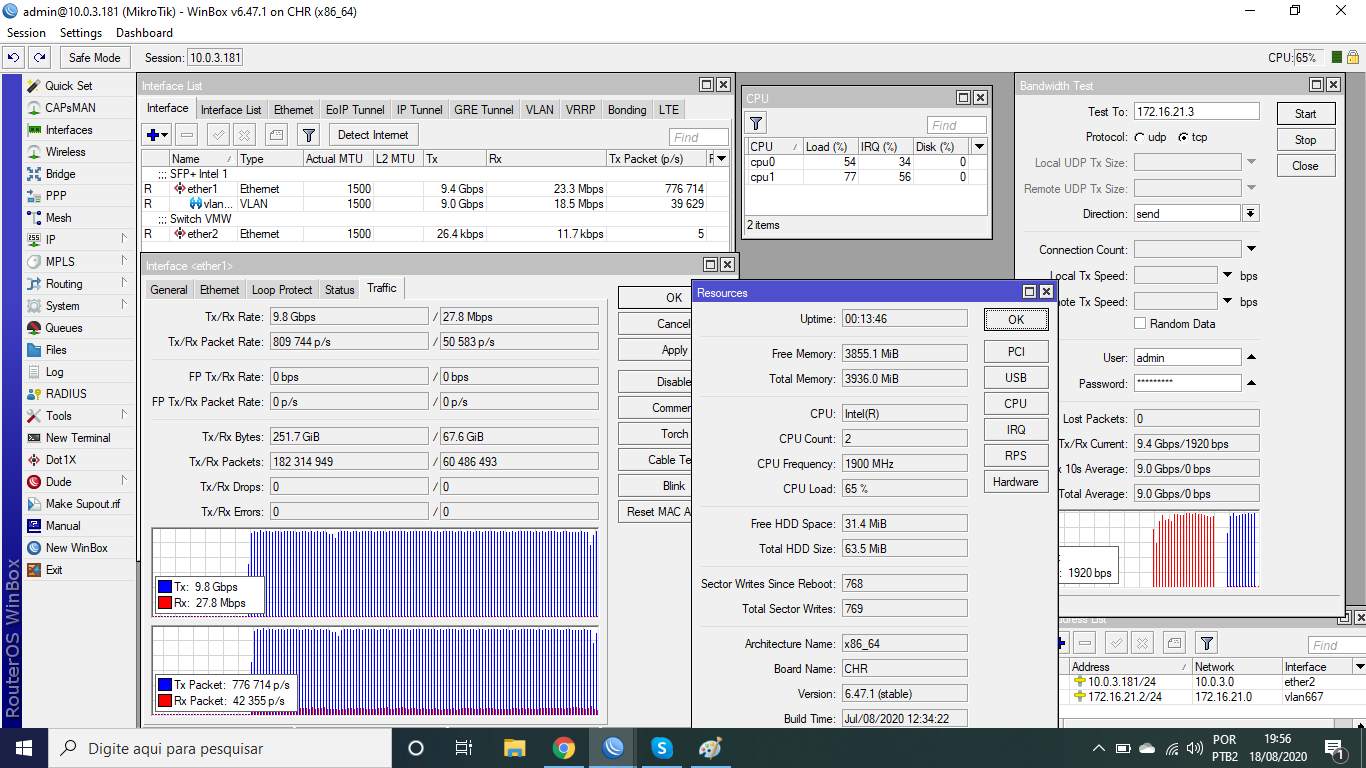Open the Settings menu

pyautogui.click(x=81, y=33)
